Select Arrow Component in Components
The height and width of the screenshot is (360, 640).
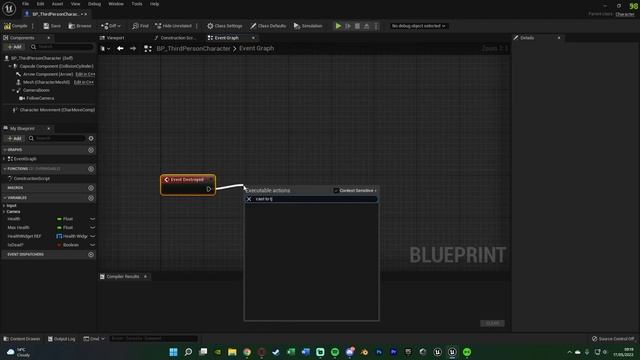coord(48,74)
